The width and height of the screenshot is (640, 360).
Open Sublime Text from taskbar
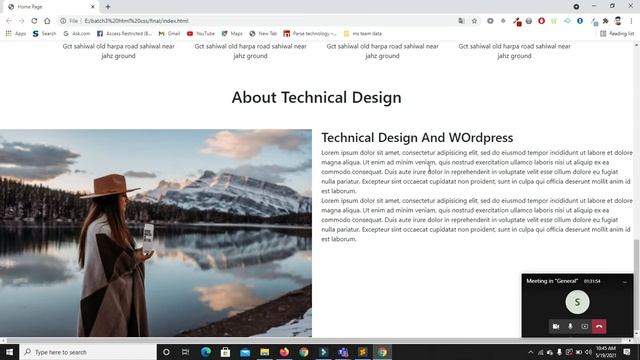pos(362,352)
